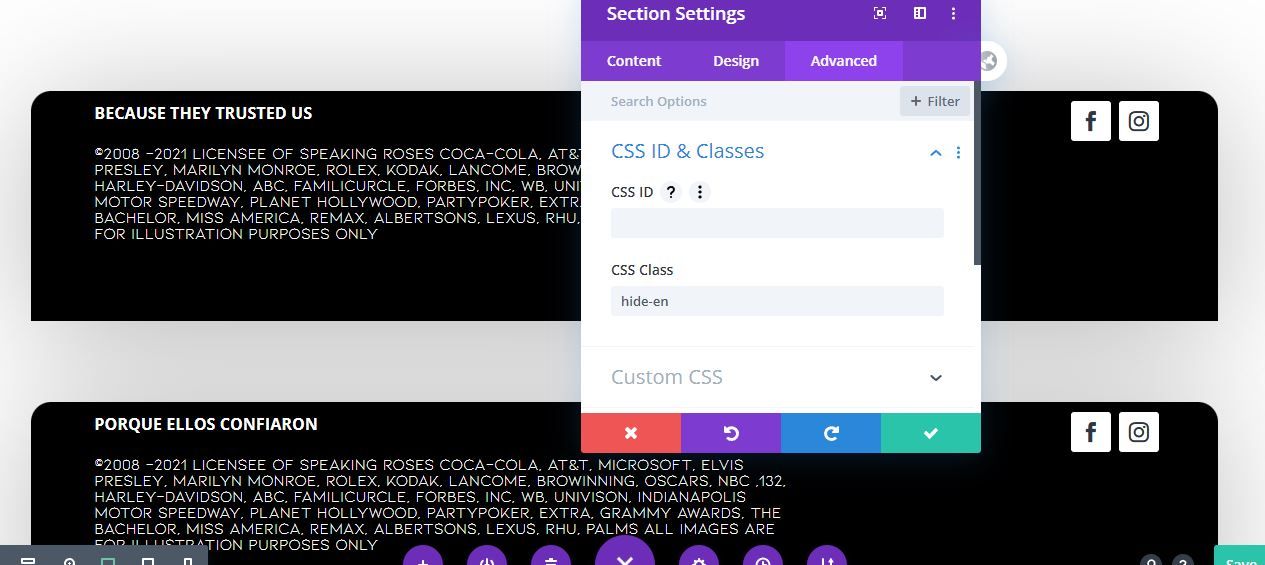
Task: Open Section Settings header more options menu
Action: click(x=953, y=13)
